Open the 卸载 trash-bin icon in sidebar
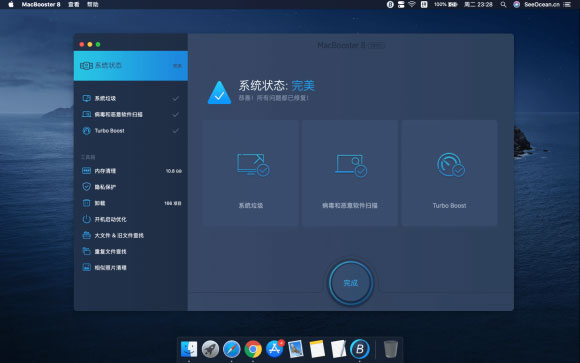Viewport: 580px width, 363px height. point(87,203)
